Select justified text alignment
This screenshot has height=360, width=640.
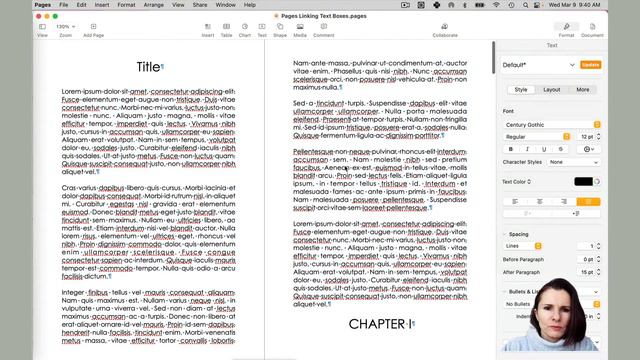tap(588, 202)
